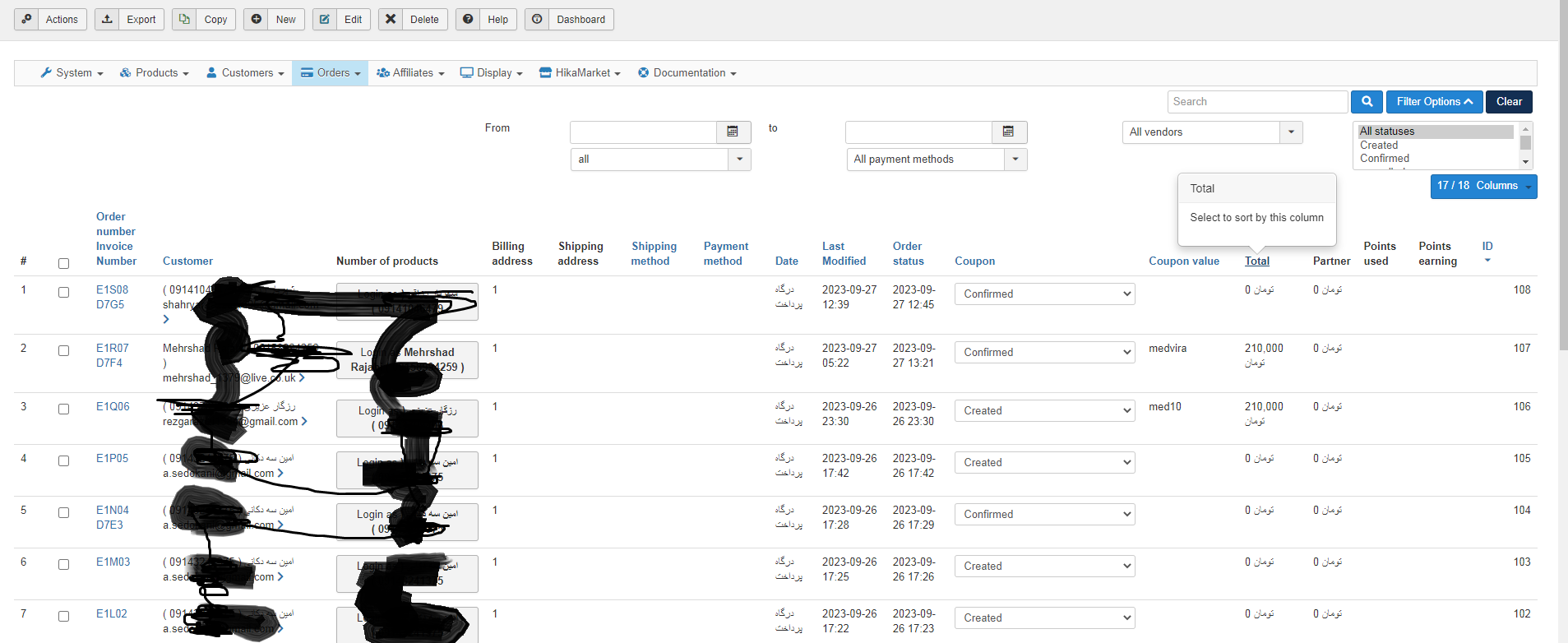
Task: Expand the All vendors dropdown
Action: point(1291,132)
